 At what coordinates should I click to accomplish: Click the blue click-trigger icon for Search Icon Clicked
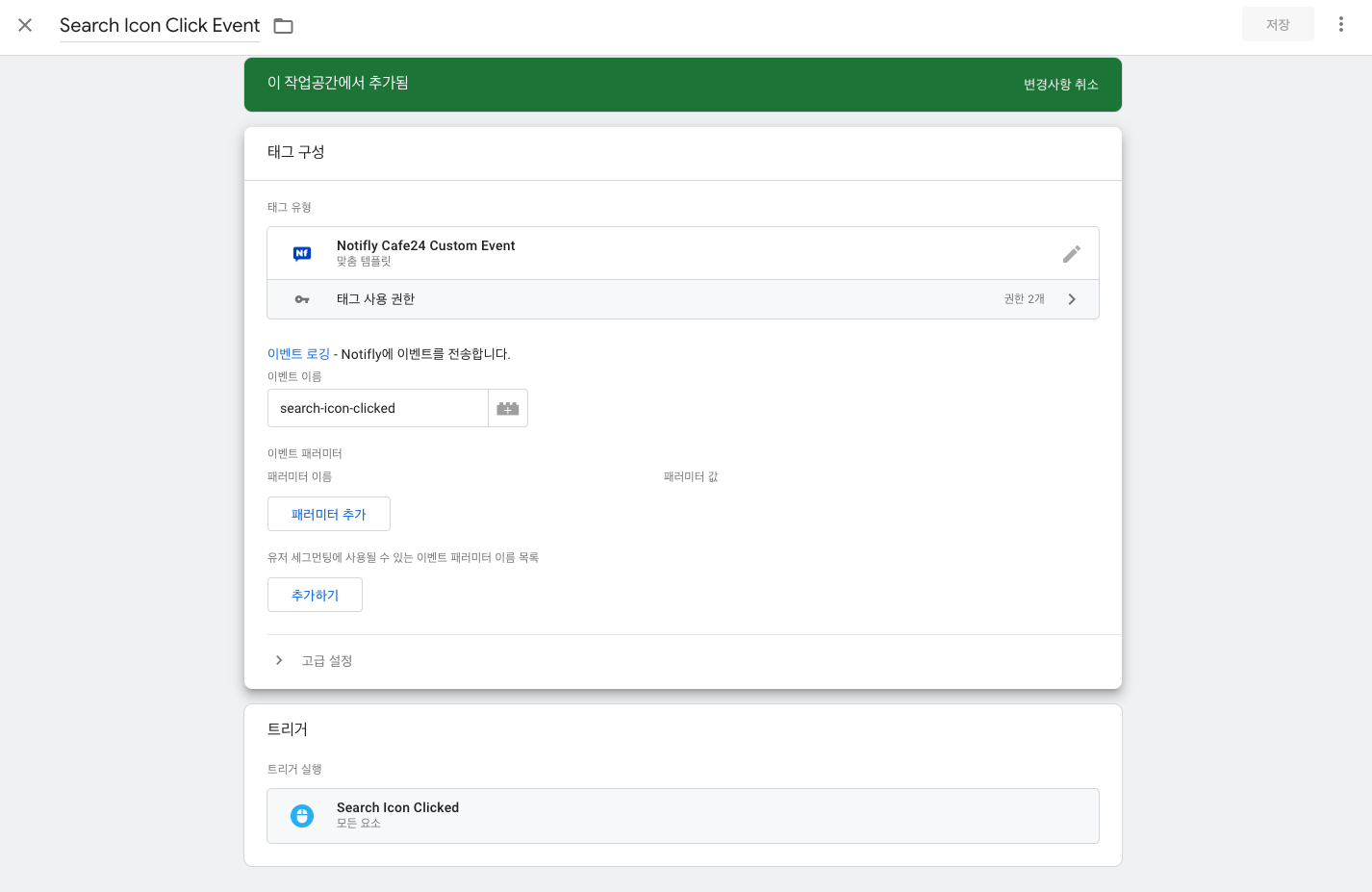(x=302, y=815)
